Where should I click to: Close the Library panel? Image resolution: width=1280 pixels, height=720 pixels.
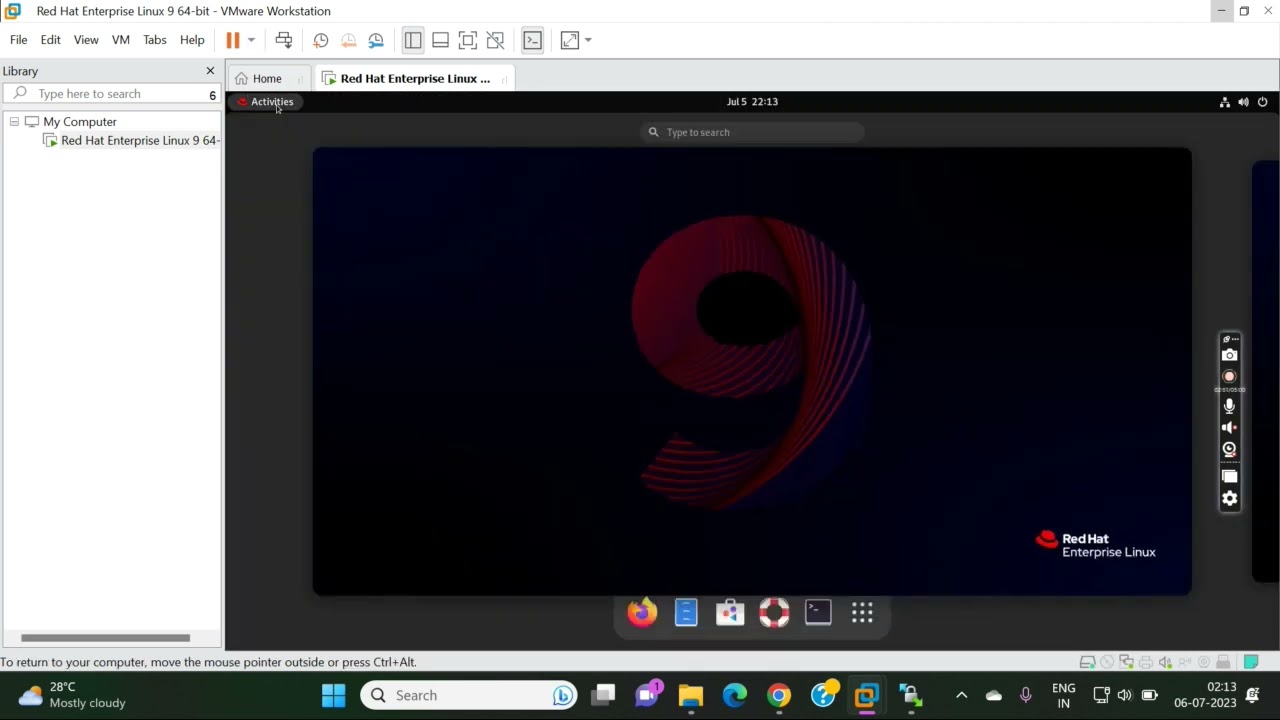210,71
